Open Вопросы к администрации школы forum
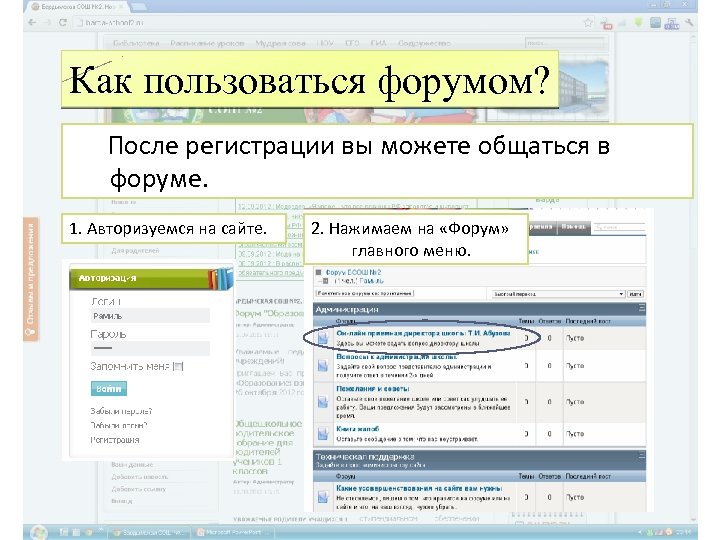This screenshot has width=720, height=540. click(x=396, y=356)
